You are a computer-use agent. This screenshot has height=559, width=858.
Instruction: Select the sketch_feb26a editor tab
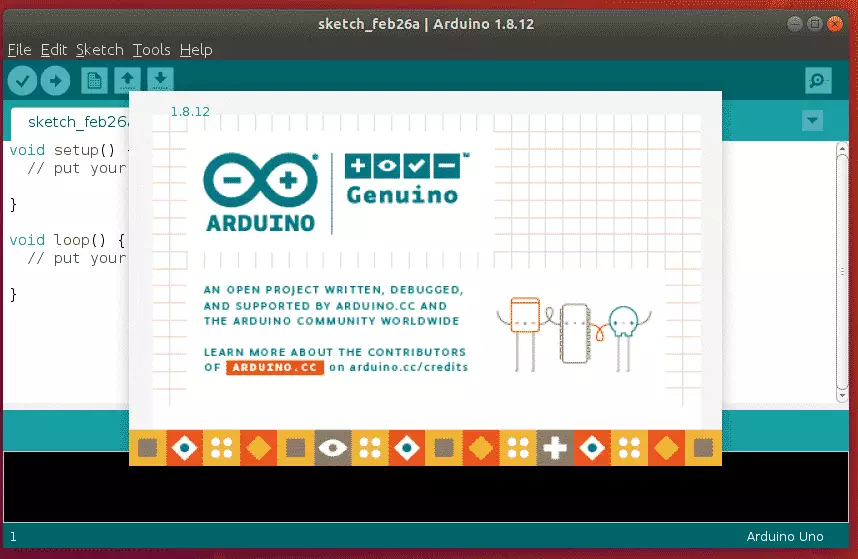[x=70, y=123]
